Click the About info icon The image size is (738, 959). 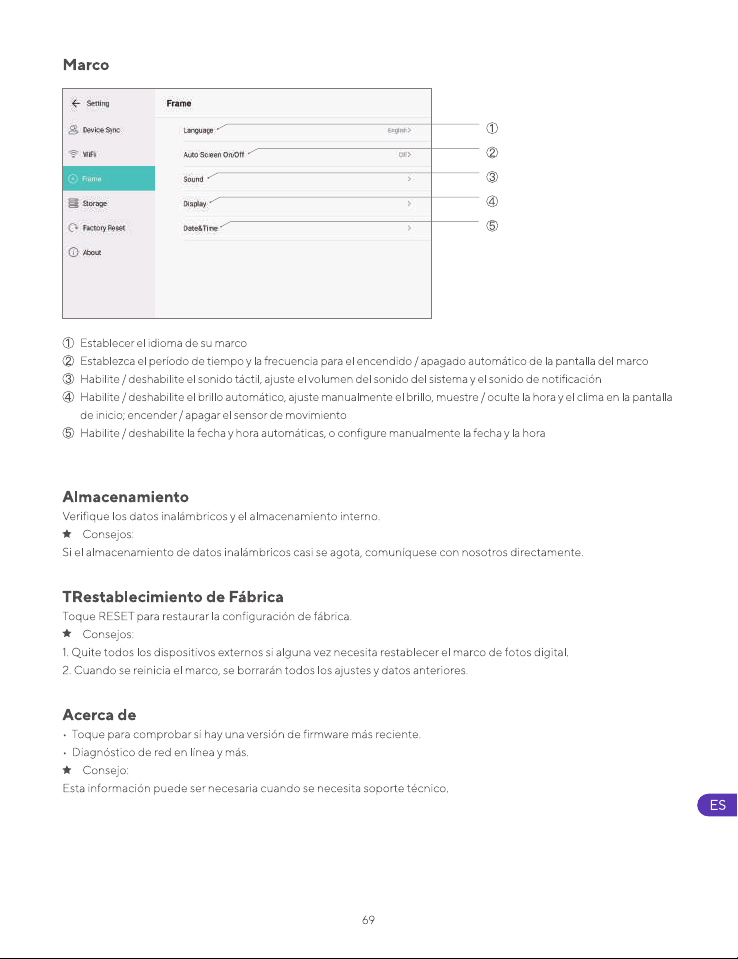[73, 252]
